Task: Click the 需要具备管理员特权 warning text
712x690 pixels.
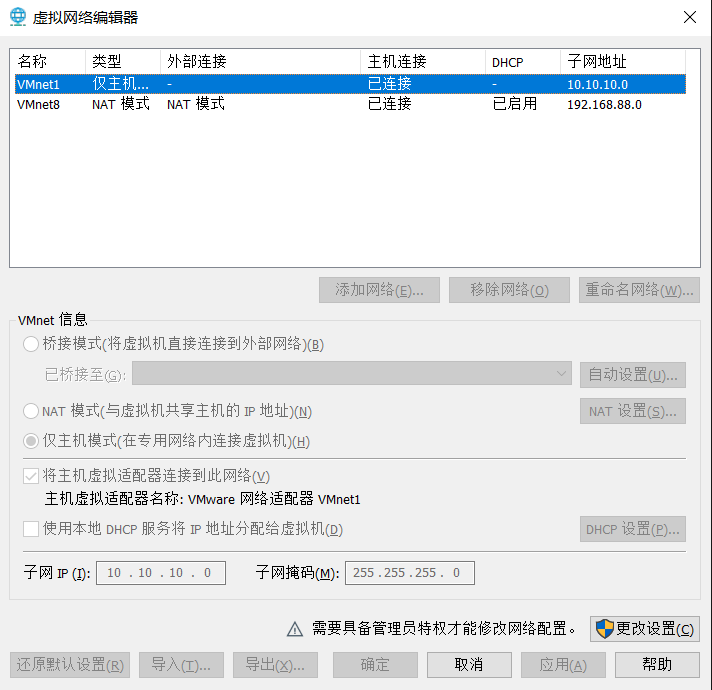Action: [x=444, y=629]
